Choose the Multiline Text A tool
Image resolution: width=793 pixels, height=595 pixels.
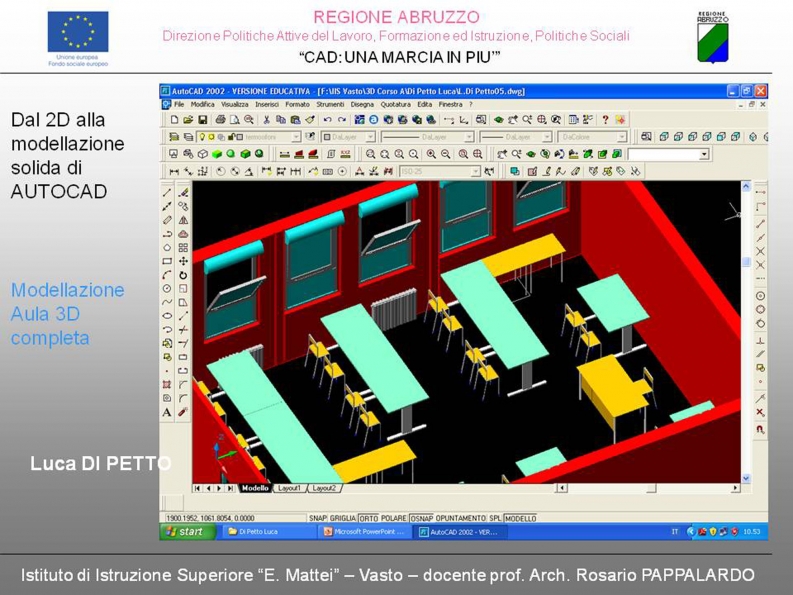tap(166, 412)
